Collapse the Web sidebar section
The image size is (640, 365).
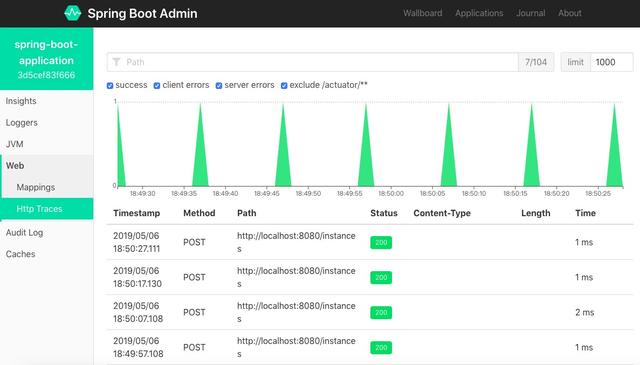47,166
